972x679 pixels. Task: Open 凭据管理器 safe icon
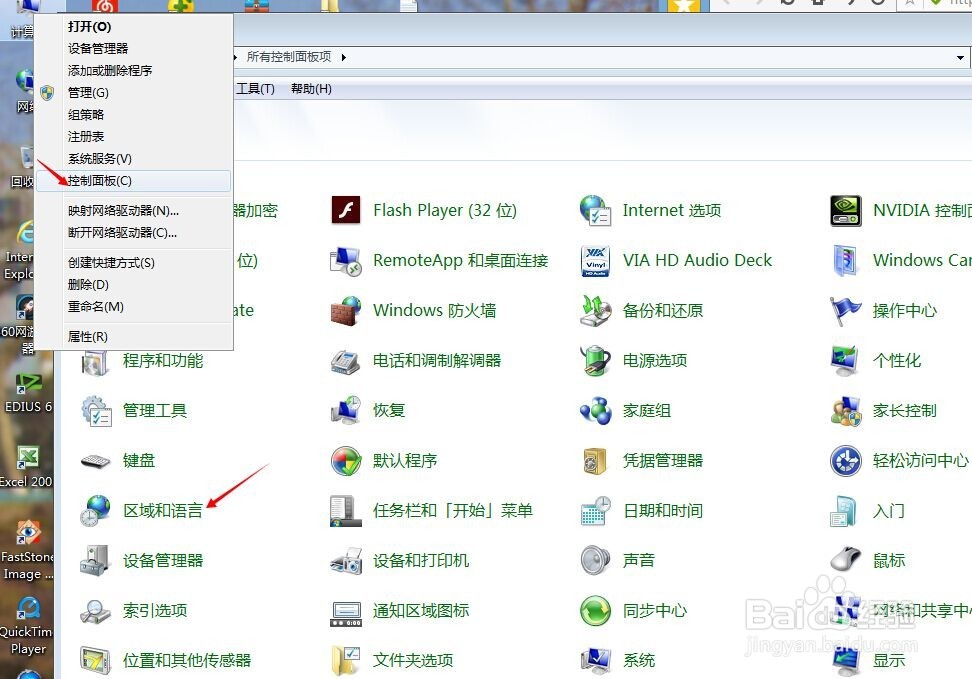coord(595,461)
